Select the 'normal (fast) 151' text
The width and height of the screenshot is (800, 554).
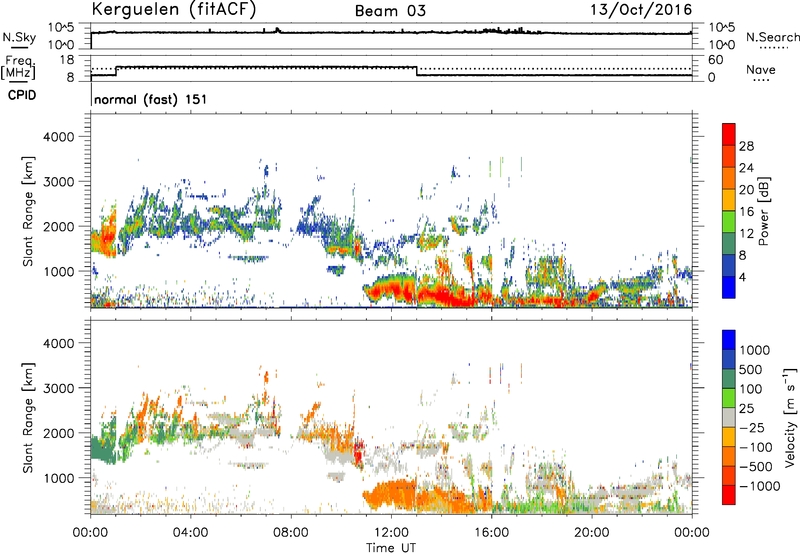coord(151,99)
